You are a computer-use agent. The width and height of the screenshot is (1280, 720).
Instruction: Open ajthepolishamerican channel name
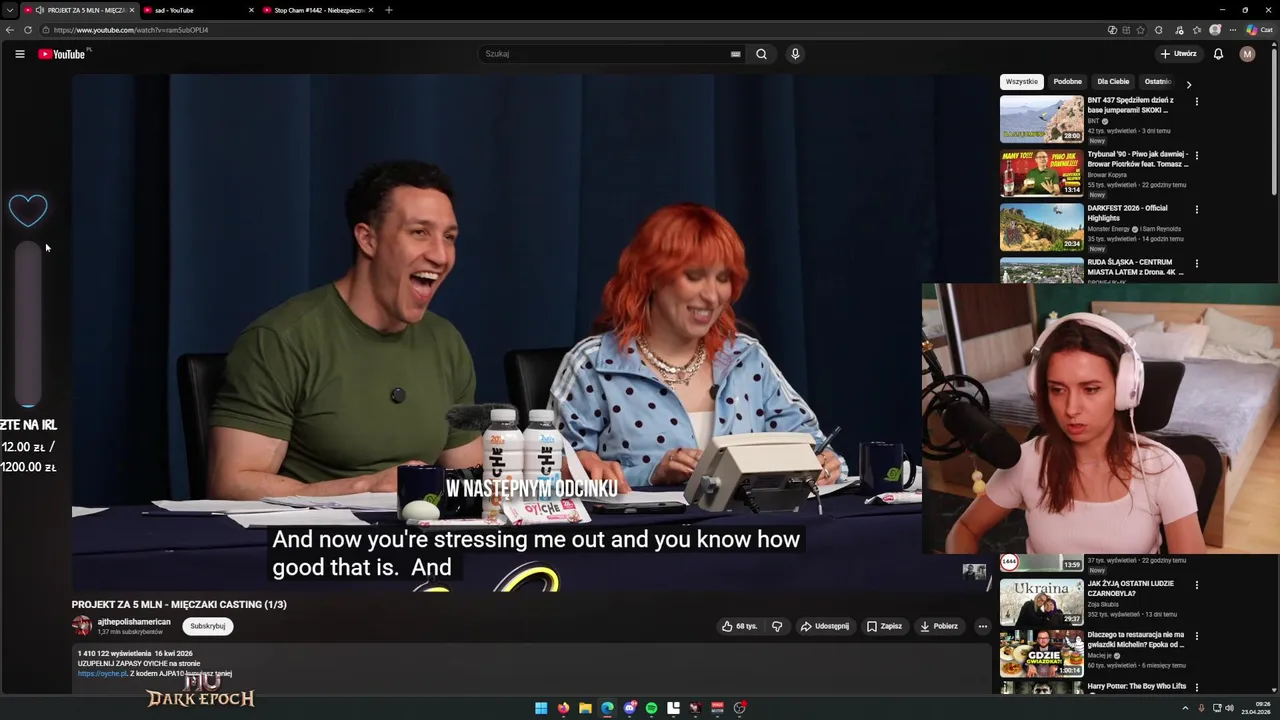134,622
